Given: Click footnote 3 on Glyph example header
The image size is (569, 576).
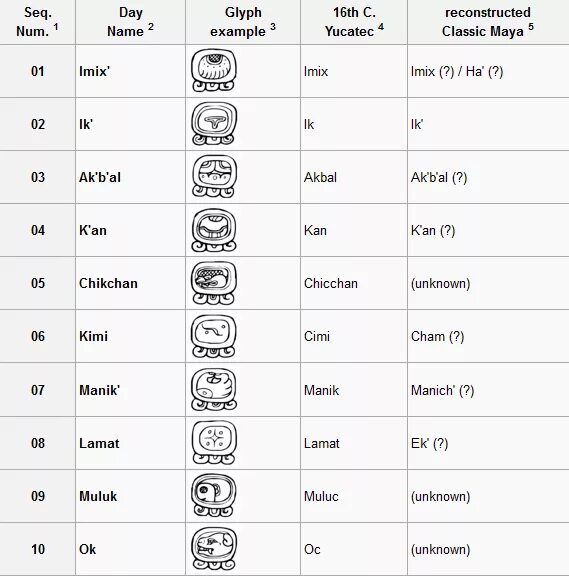Looking at the screenshot, I should tap(273, 27).
